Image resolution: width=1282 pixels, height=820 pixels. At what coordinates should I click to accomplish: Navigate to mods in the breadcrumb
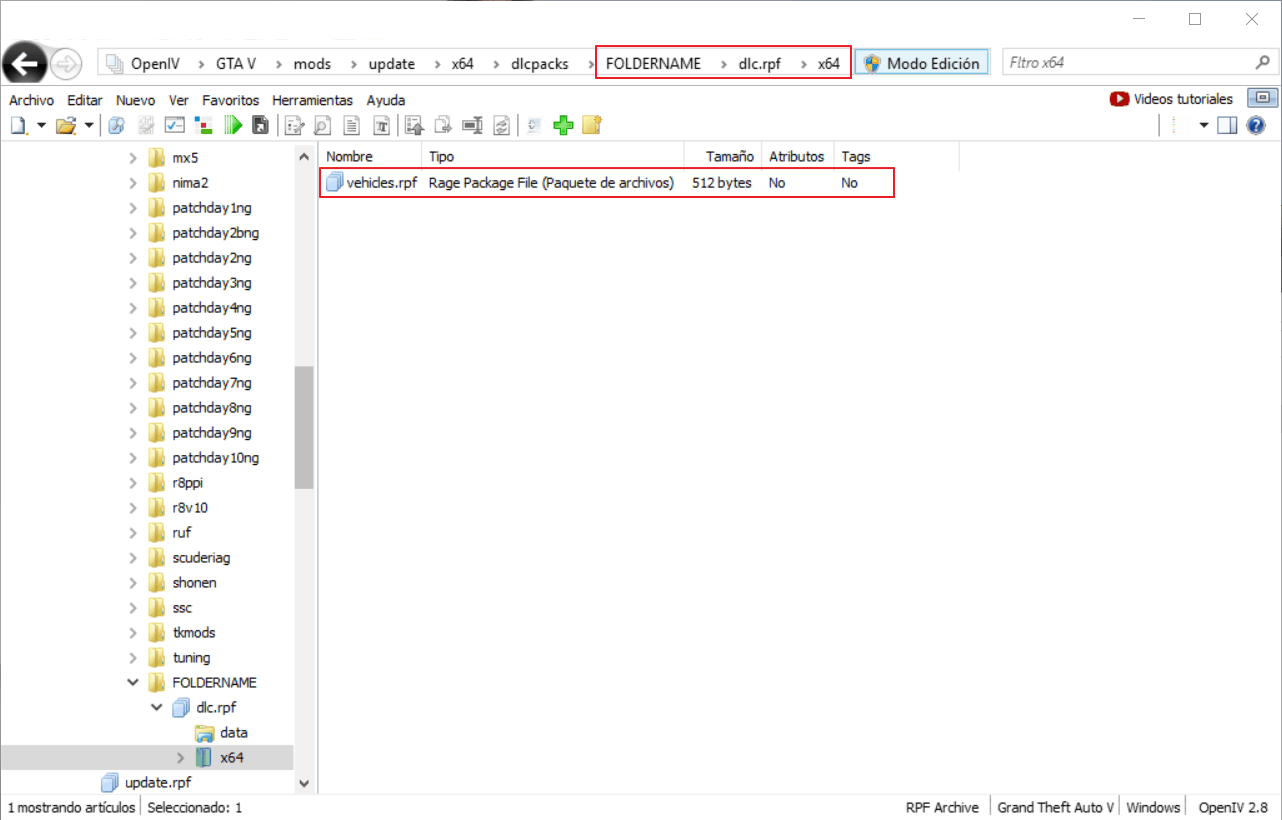coord(312,63)
